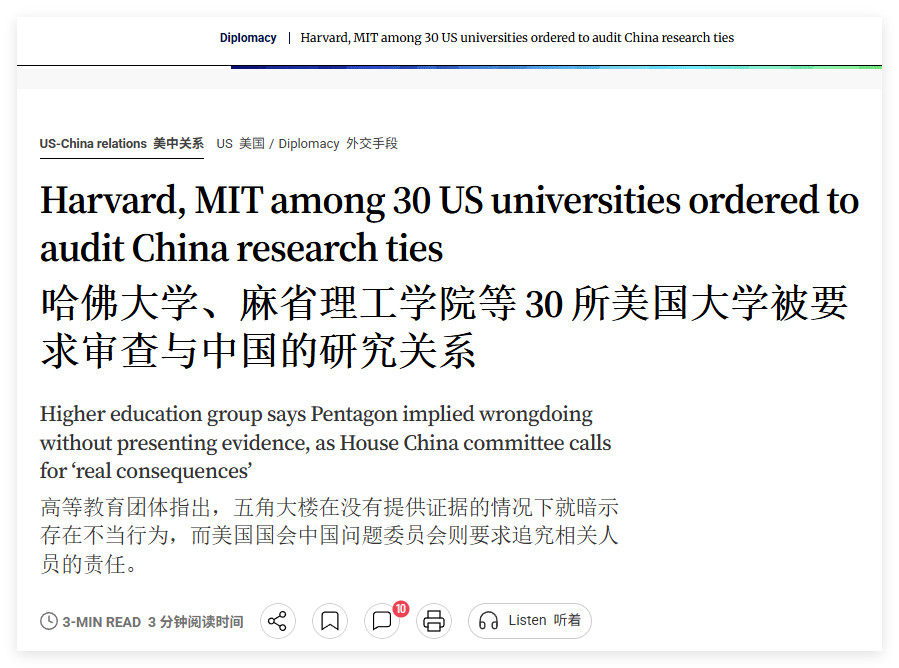
Task: Open the Diplomacy breadcrumb link
Action: click(x=338, y=143)
